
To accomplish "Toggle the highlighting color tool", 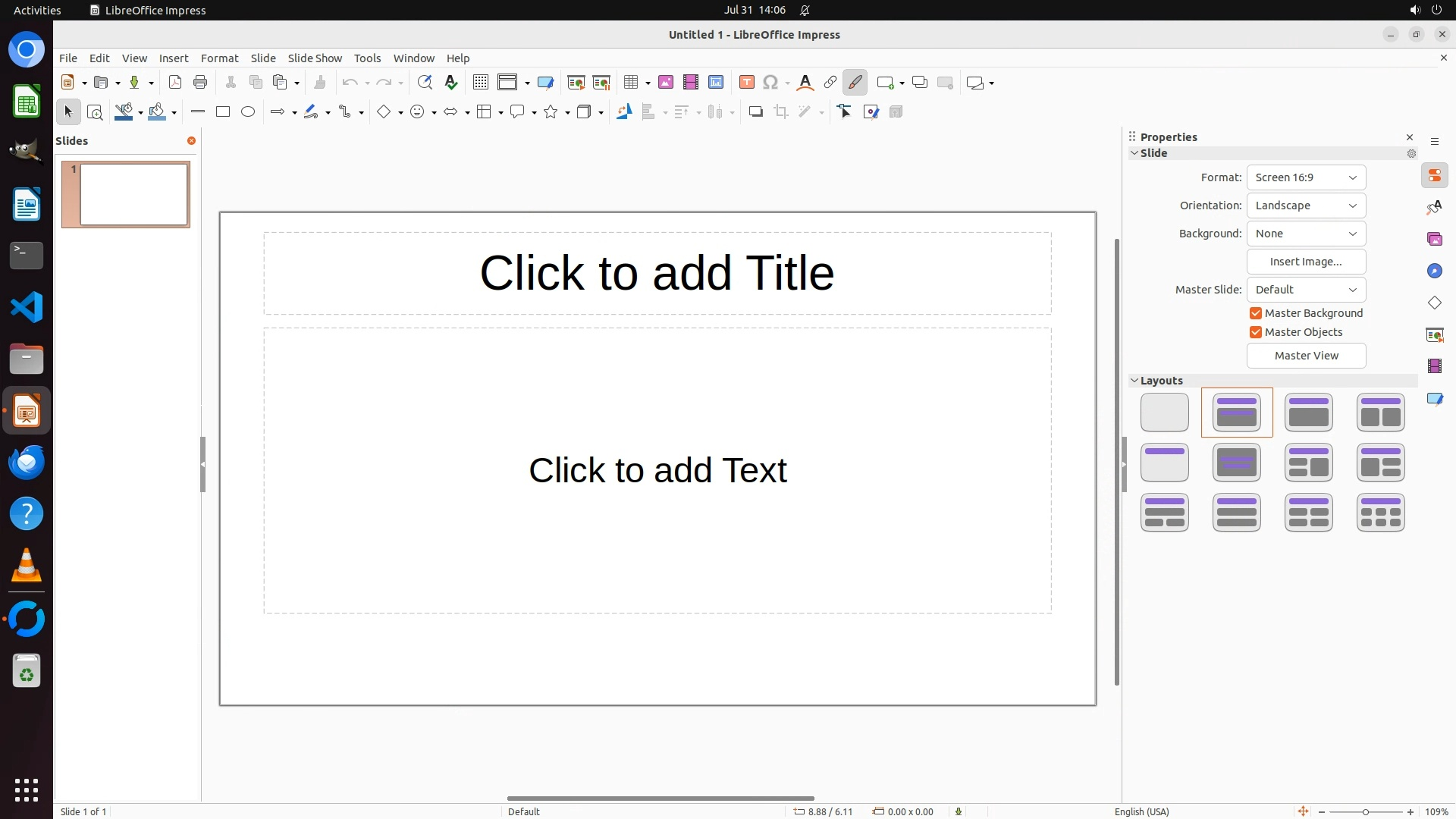I will pos(855,83).
